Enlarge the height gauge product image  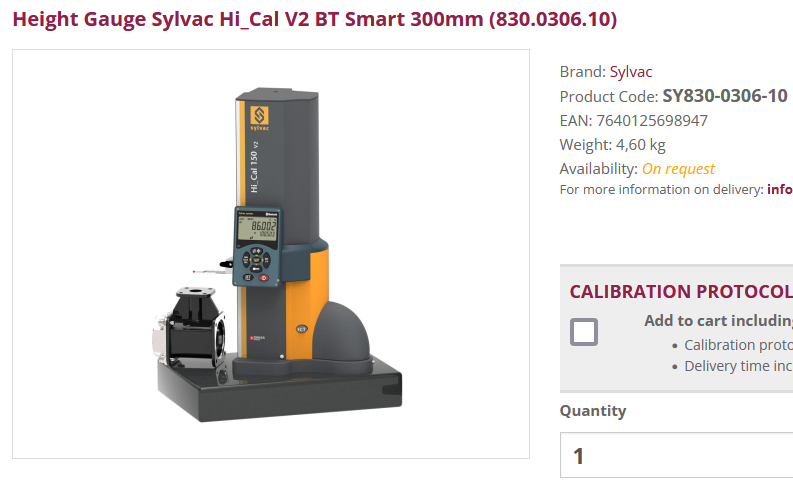[271, 254]
